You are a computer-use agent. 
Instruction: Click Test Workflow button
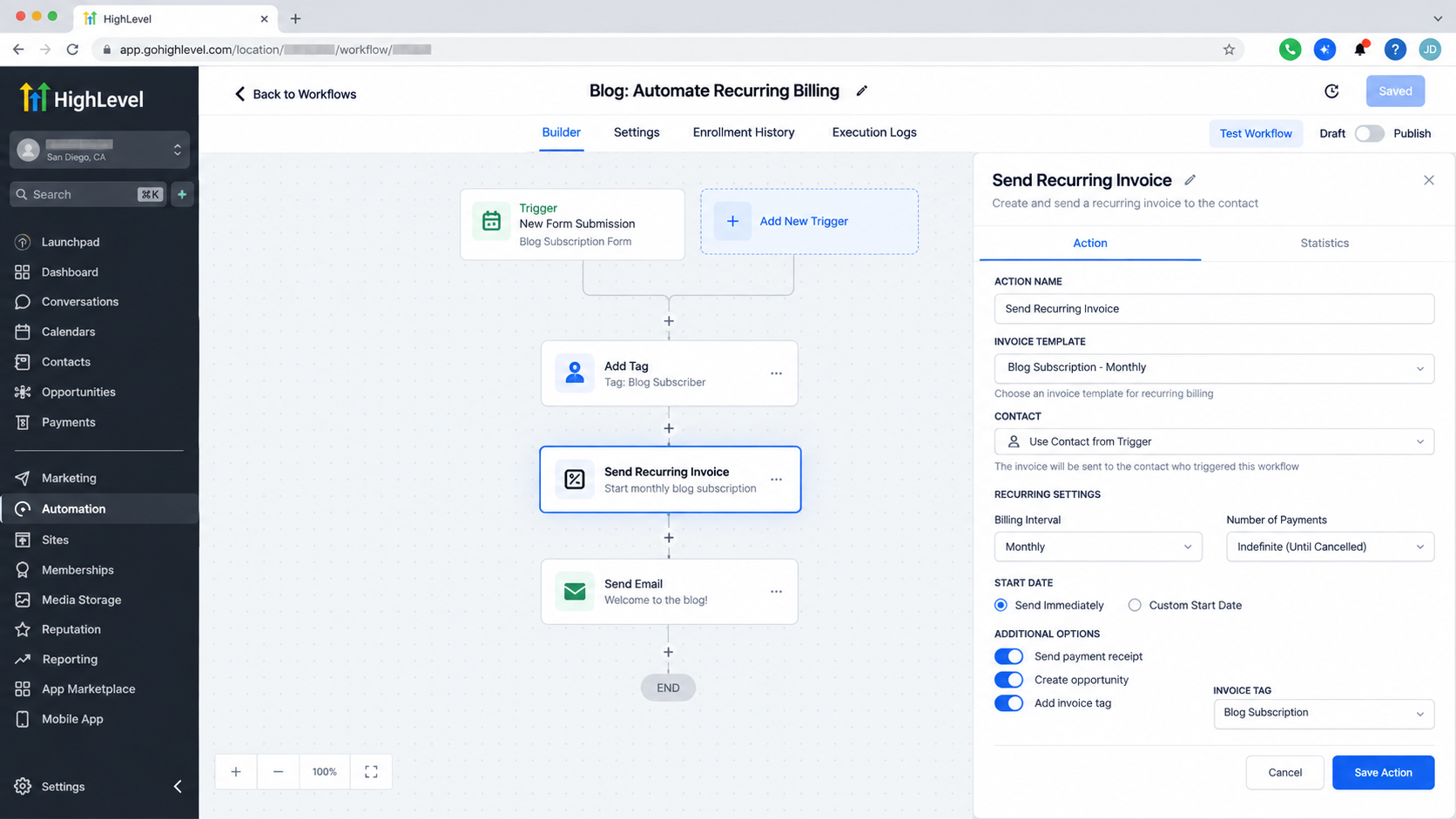[1256, 133]
